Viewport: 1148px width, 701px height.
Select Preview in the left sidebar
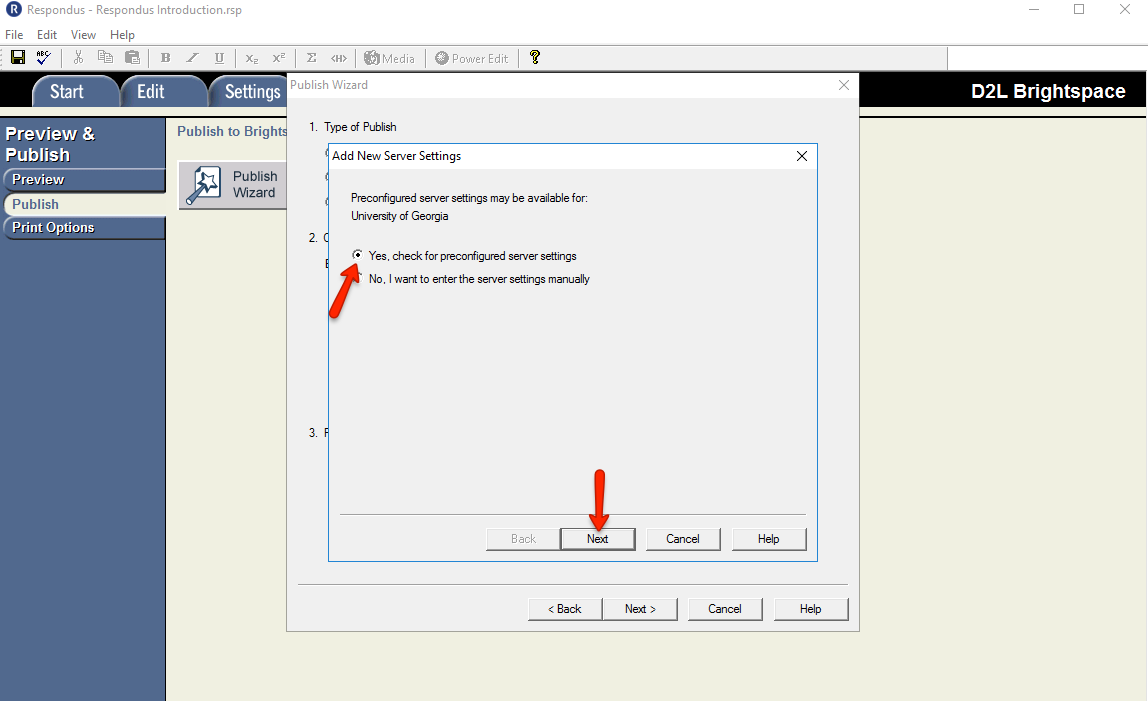tap(84, 179)
